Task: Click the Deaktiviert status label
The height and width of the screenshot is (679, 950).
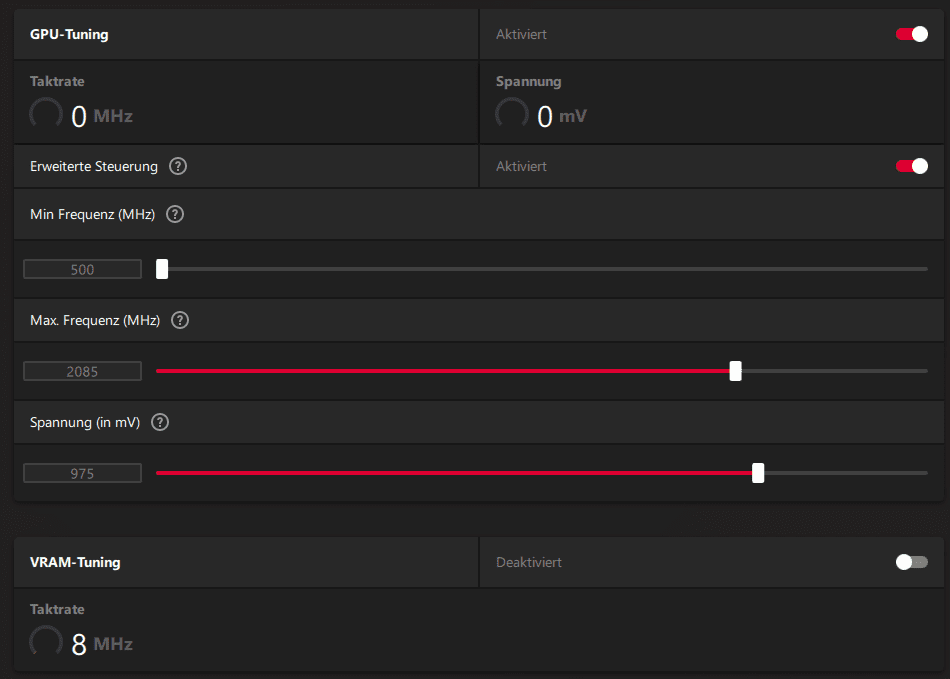Action: [x=529, y=562]
